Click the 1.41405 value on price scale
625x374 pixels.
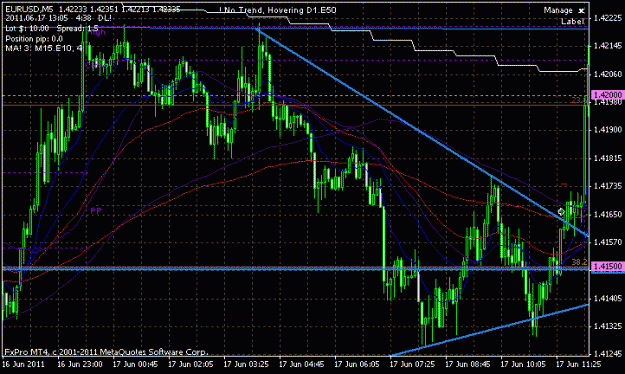[608, 298]
